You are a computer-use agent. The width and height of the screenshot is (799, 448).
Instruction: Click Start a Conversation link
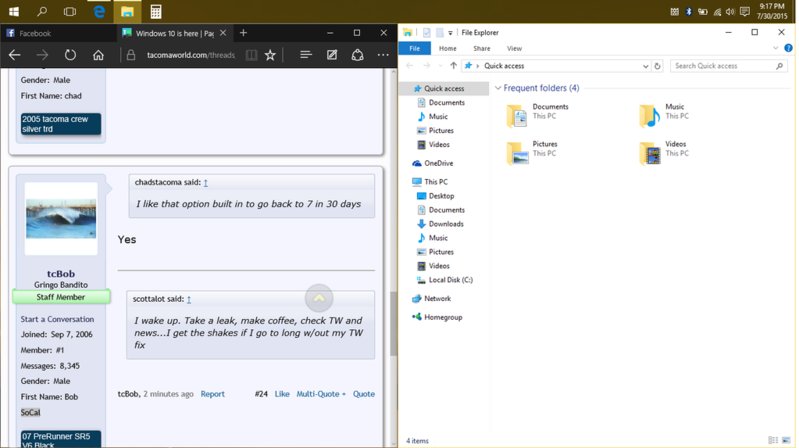click(57, 319)
